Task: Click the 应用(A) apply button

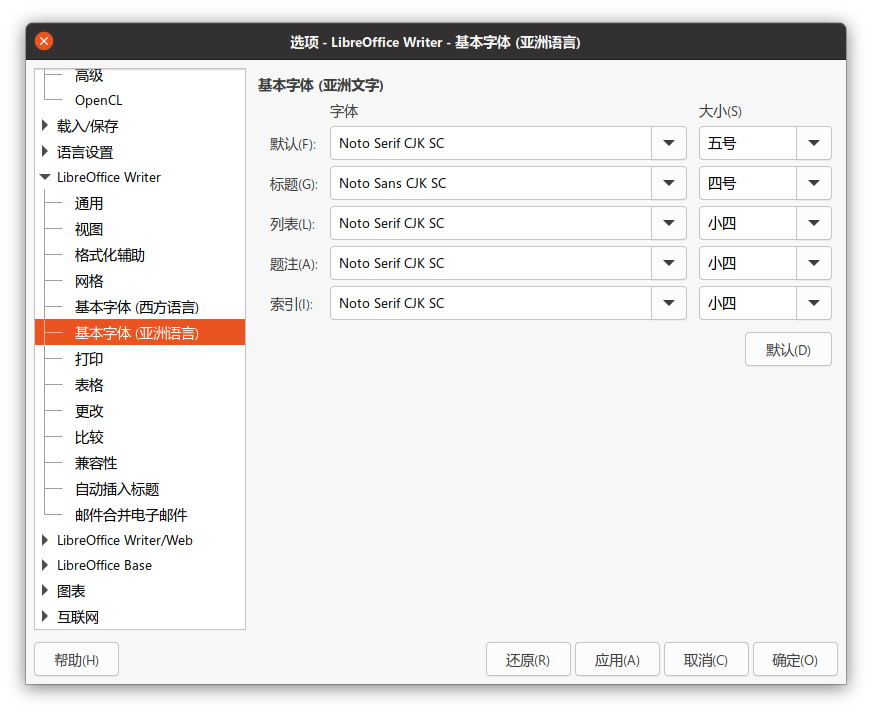Action: click(617, 660)
